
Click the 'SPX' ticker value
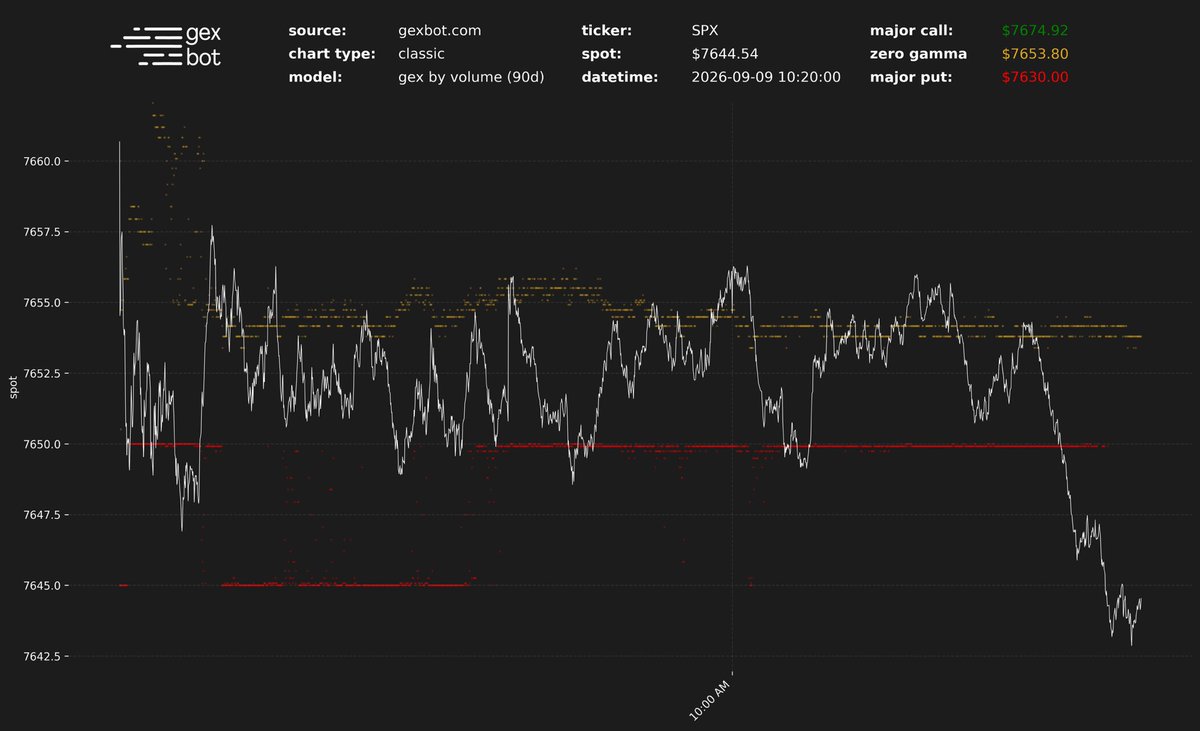[x=705, y=31]
